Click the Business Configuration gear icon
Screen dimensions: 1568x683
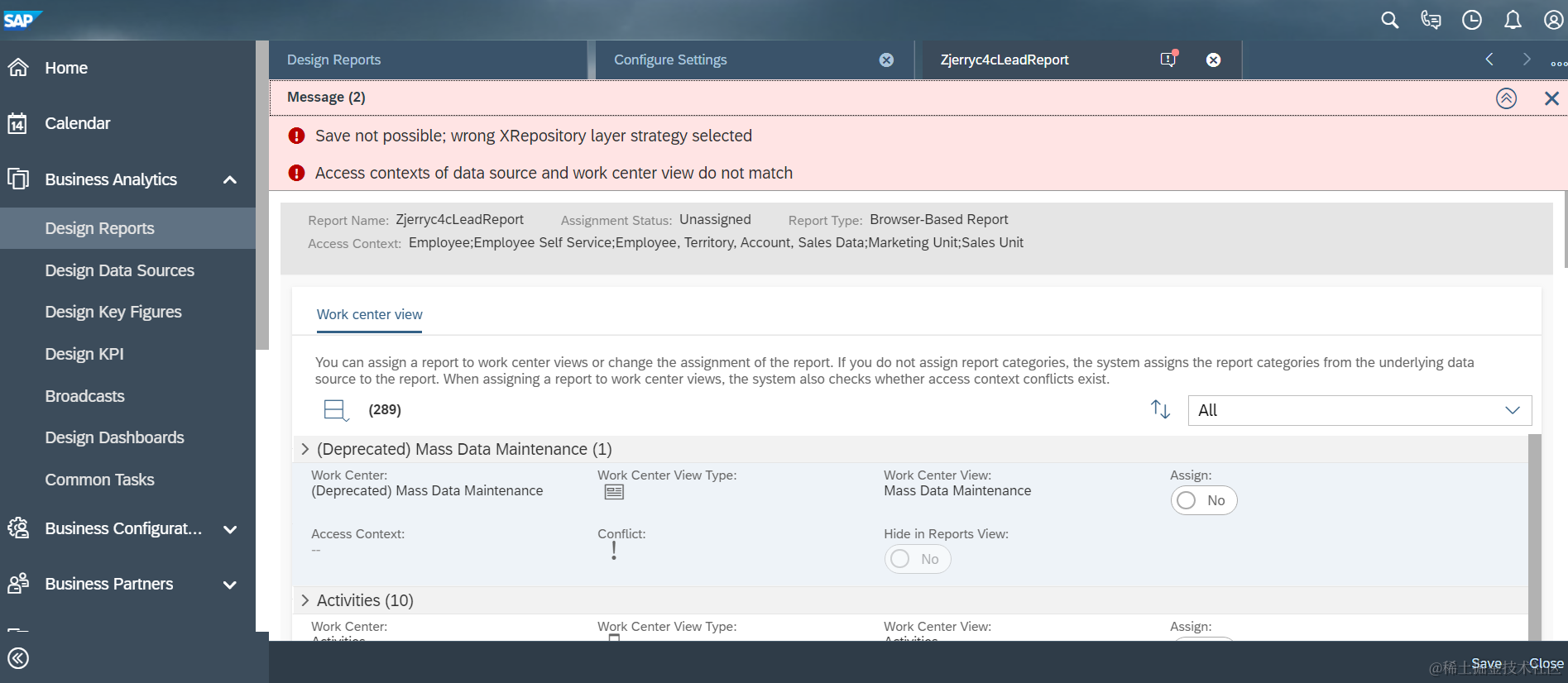(x=18, y=528)
